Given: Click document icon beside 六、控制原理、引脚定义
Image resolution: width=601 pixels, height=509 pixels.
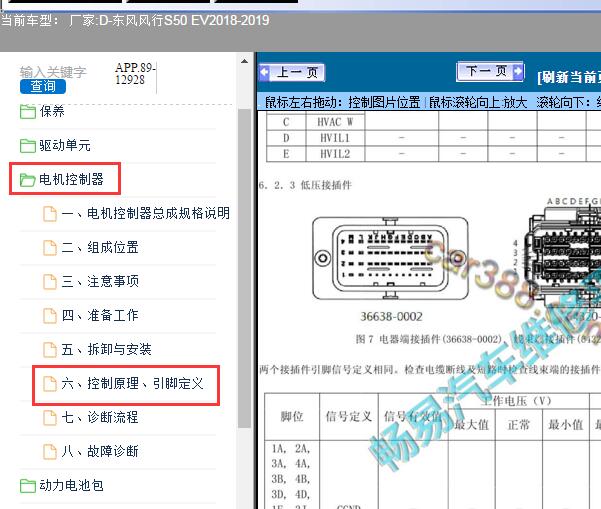Looking at the screenshot, I should click(x=50, y=384).
